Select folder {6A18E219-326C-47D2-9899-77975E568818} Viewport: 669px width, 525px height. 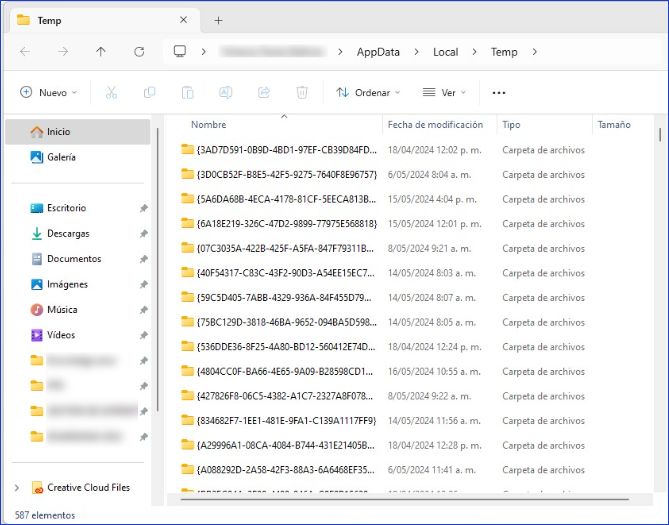point(286,223)
